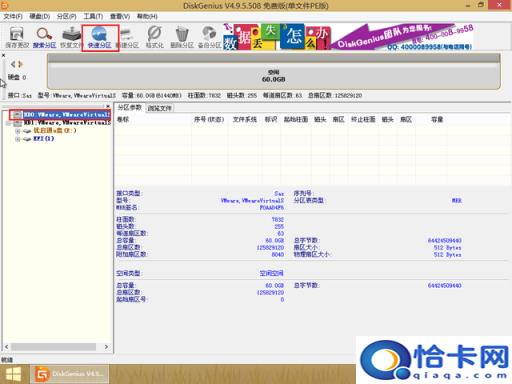Screen dimensions: 512x384
Task: Open the View (查看) menu
Action: (x=120, y=16)
